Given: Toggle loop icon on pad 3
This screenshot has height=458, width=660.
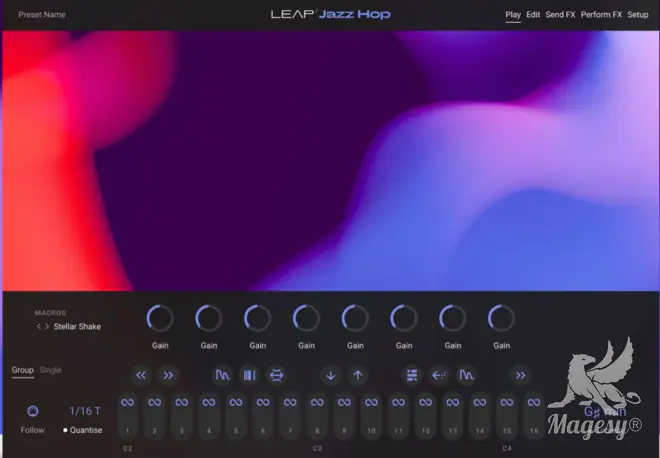Looking at the screenshot, I should coord(182,402).
